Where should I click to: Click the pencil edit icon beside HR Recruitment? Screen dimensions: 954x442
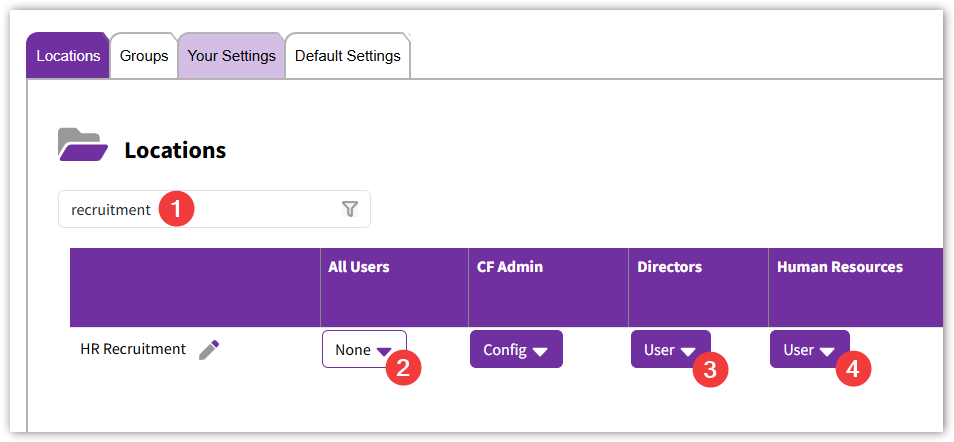(x=208, y=349)
